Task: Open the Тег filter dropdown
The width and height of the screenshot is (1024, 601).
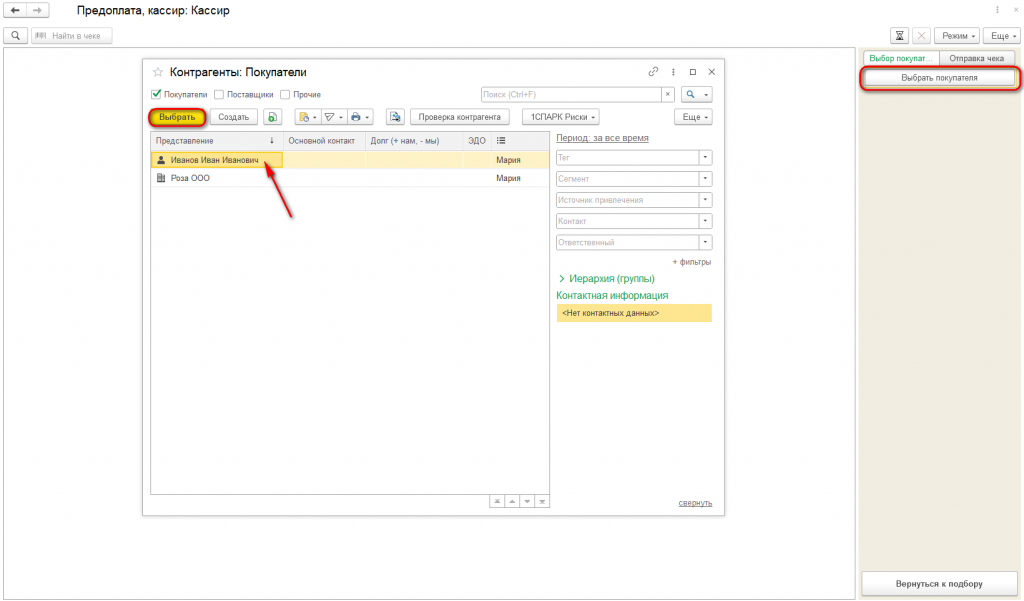Action: tap(705, 158)
